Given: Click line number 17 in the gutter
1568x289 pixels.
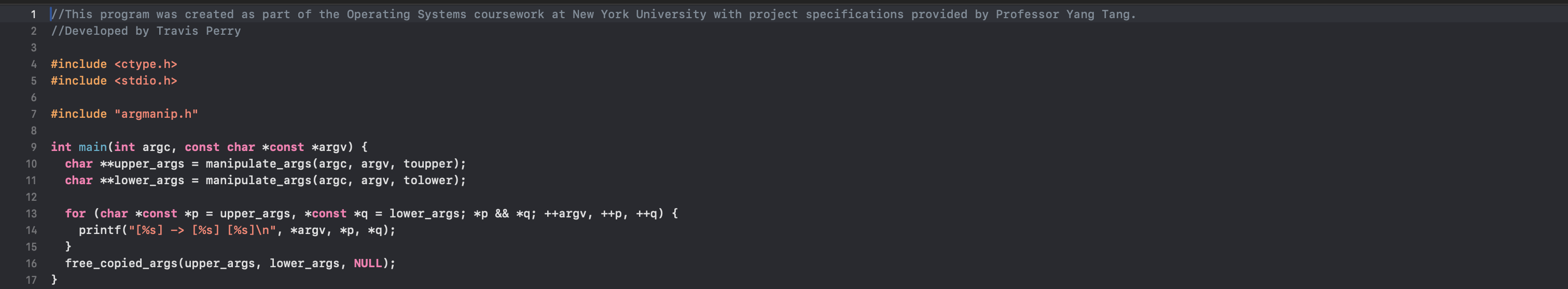Looking at the screenshot, I should (31, 280).
